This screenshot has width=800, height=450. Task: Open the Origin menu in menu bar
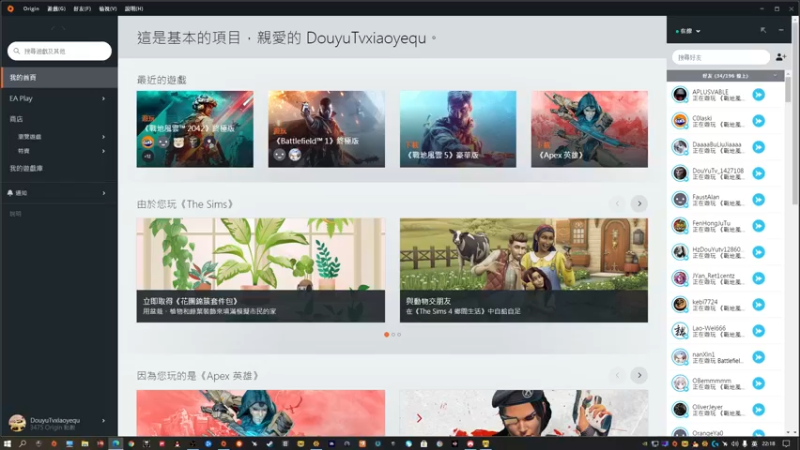pos(31,9)
